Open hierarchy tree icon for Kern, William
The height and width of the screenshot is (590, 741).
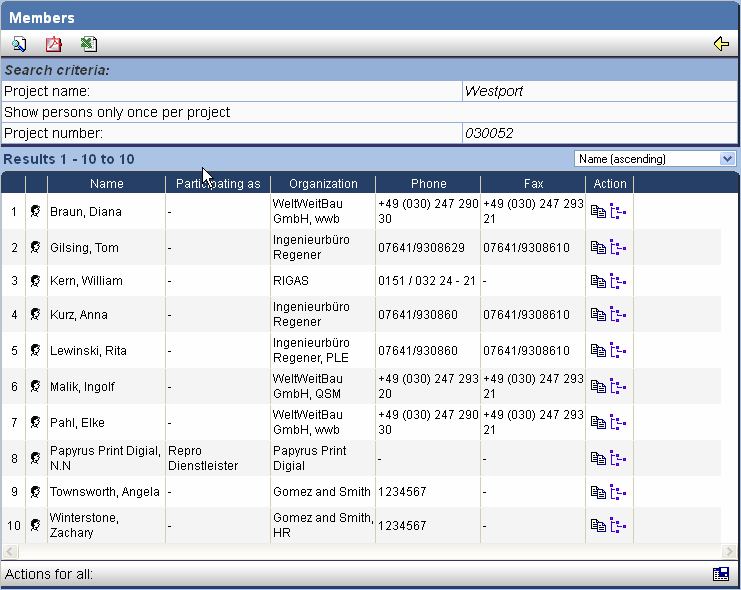tap(618, 281)
